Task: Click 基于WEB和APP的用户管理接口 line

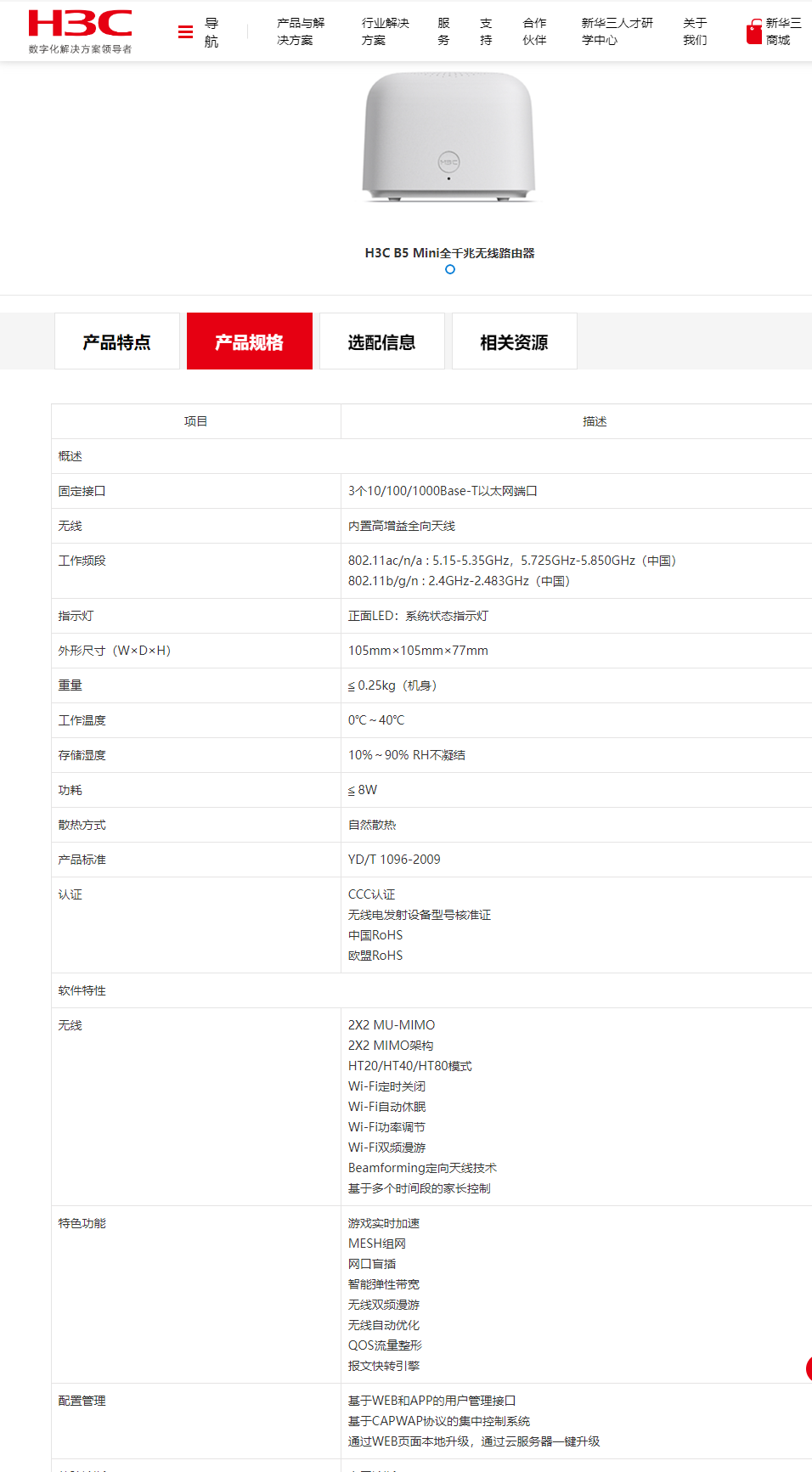Action: 432,1401
